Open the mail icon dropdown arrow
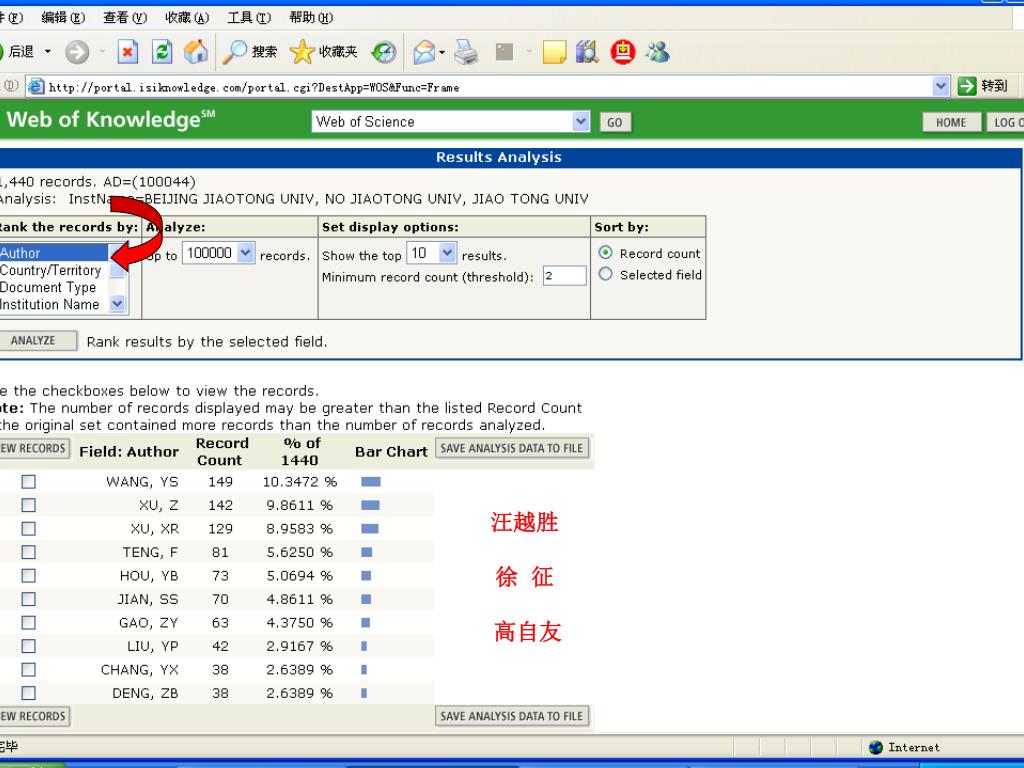This screenshot has height=768, width=1024. (442, 52)
